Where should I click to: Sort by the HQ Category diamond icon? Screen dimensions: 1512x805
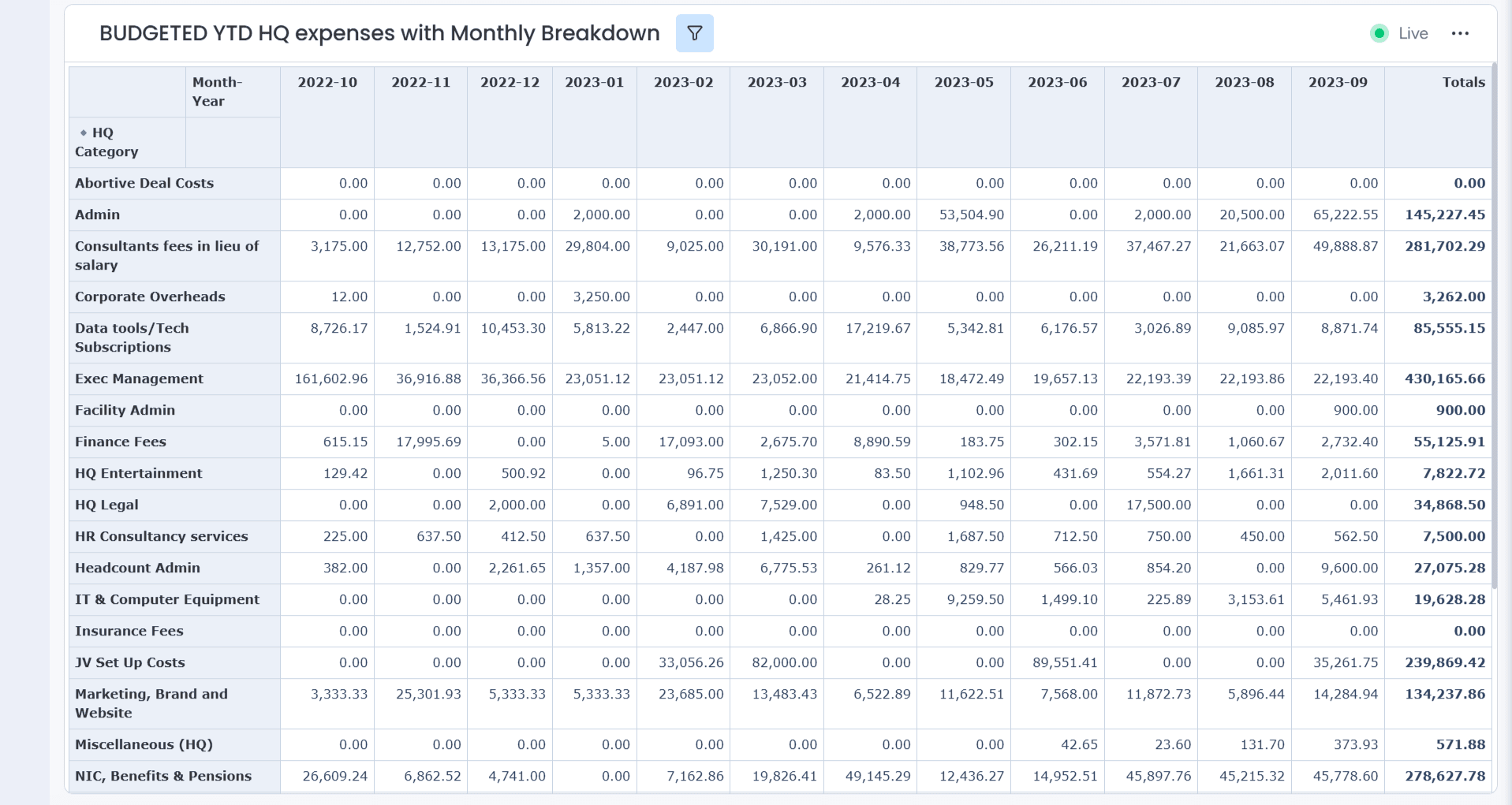pyautogui.click(x=84, y=132)
